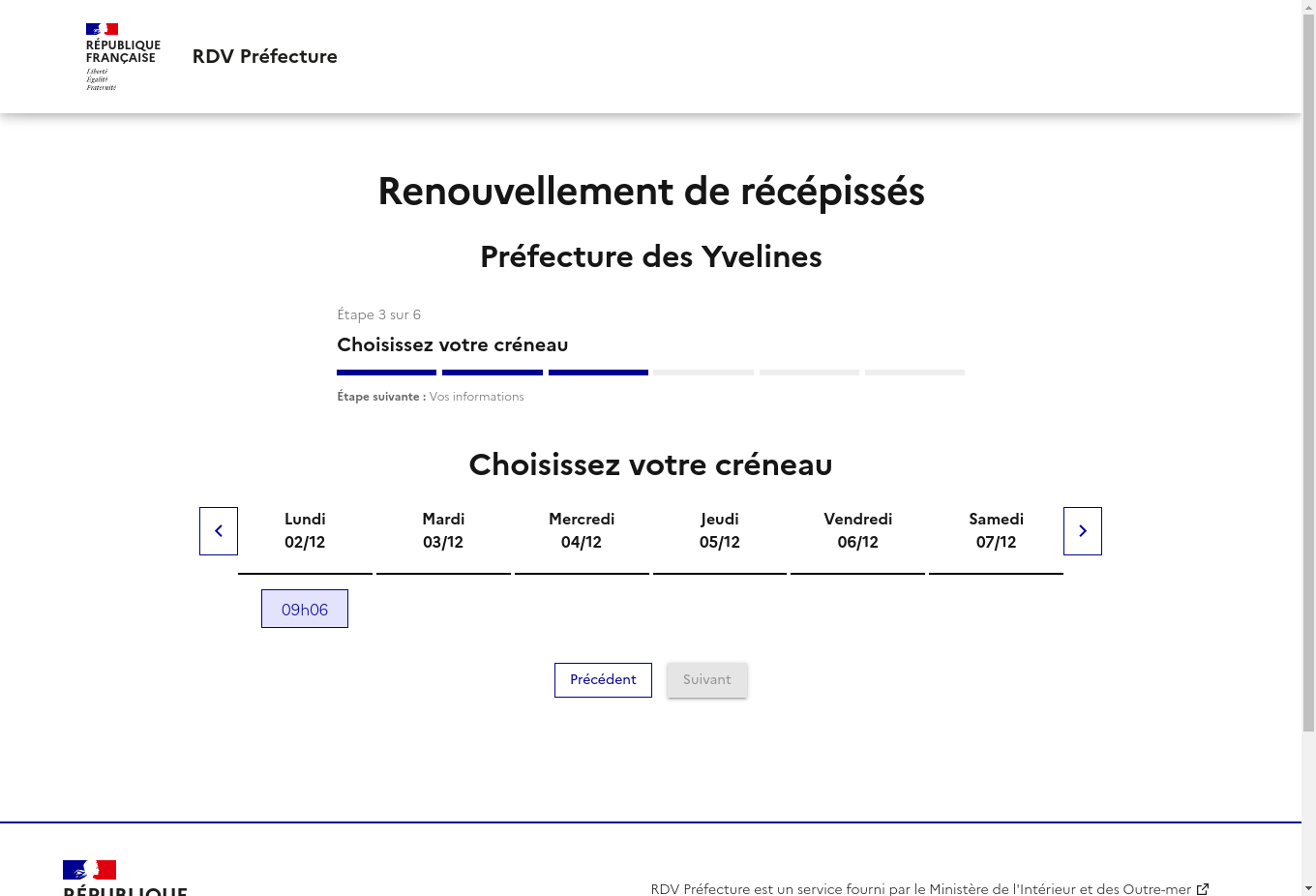This screenshot has height=896, width=1316.
Task: Click the disabled Suivant button
Action: click(x=707, y=680)
